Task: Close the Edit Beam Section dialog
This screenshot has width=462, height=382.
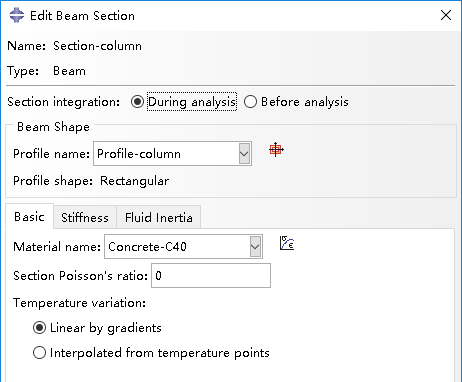Action: pos(446,15)
